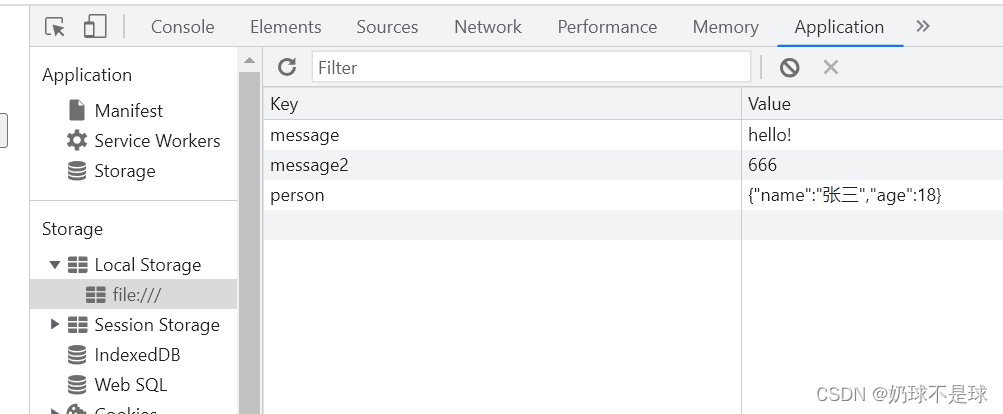Viewport: 1003px width, 414px height.
Task: Open Manifest in the Application sidebar
Action: [x=128, y=111]
